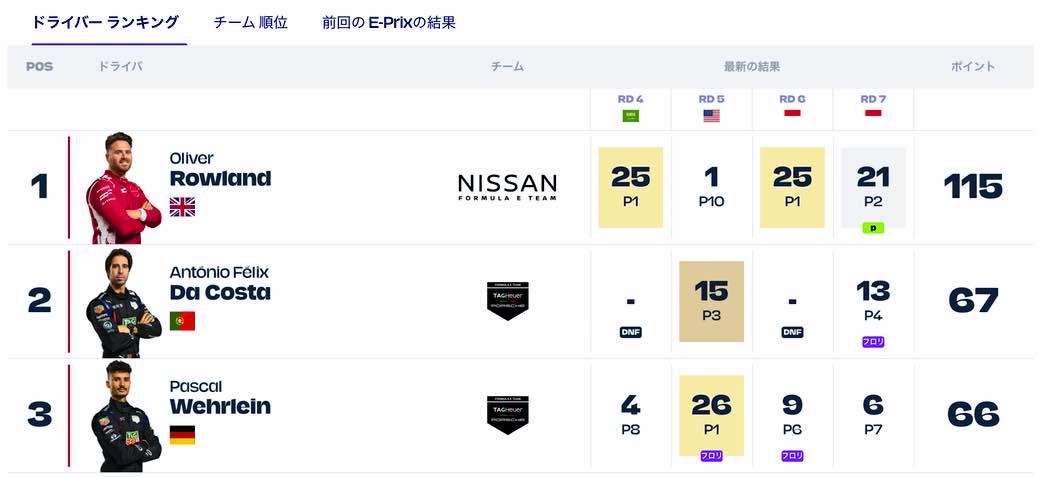
Task: Click the Saudi flag under RD 4
Action: (631, 116)
